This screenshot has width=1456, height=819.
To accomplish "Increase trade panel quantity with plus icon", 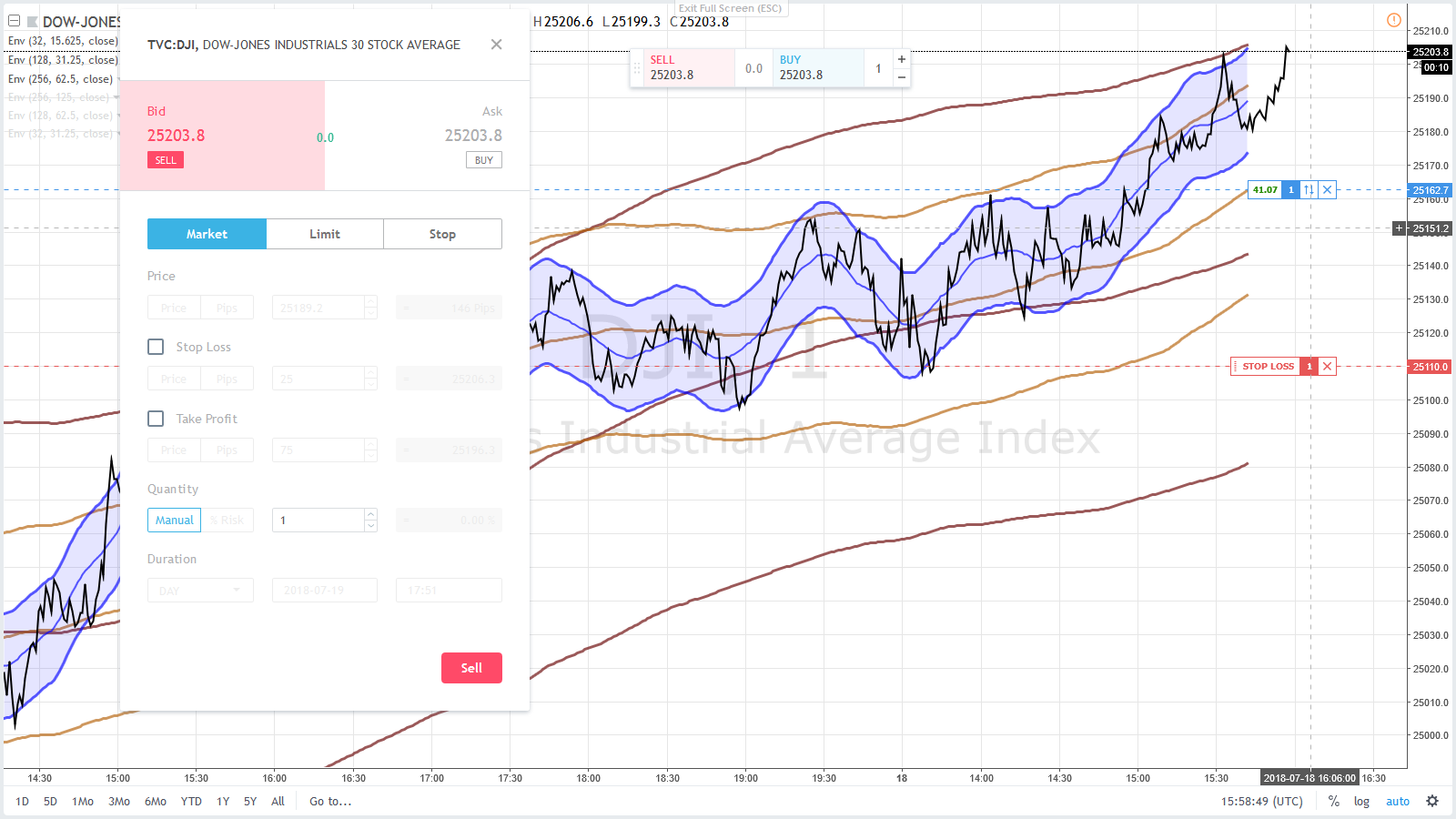I will pyautogui.click(x=902, y=59).
